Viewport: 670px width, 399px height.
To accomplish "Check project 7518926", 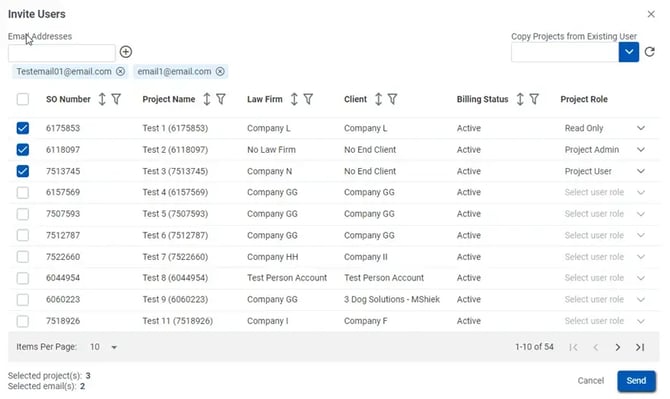I will pyautogui.click(x=23, y=321).
